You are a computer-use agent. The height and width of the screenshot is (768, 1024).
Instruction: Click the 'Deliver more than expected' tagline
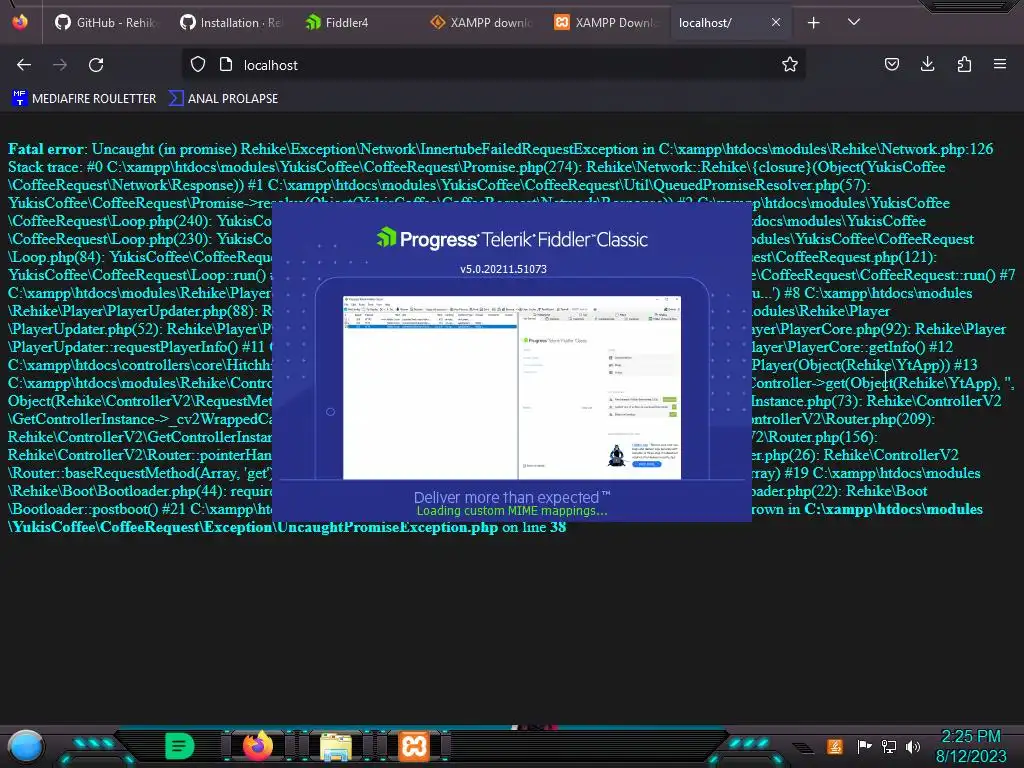[x=512, y=497]
